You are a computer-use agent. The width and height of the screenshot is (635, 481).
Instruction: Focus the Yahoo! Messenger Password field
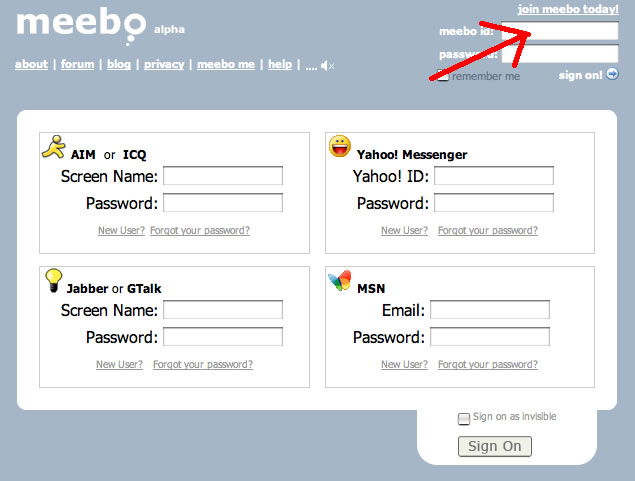point(494,202)
